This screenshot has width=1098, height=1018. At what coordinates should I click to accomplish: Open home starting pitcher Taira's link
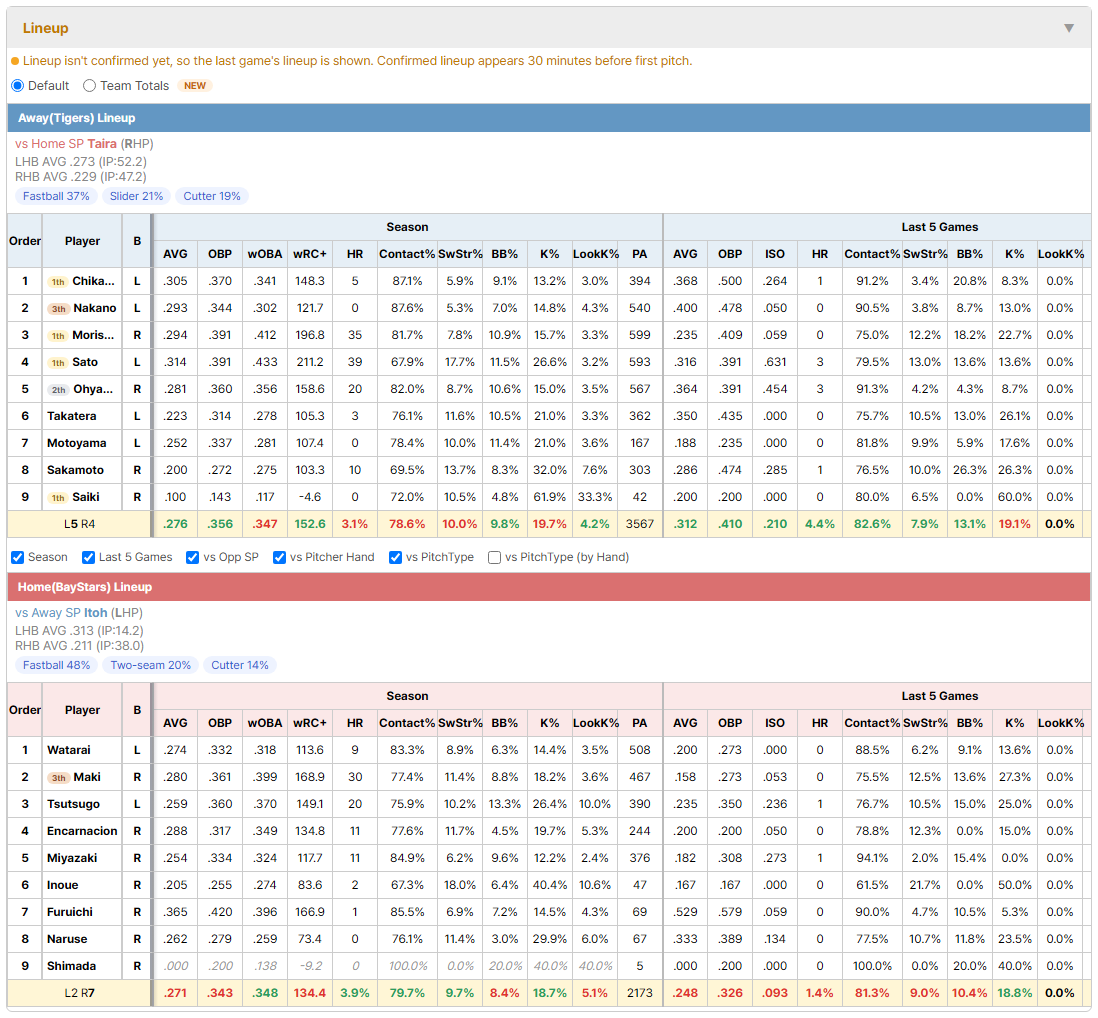click(x=102, y=144)
